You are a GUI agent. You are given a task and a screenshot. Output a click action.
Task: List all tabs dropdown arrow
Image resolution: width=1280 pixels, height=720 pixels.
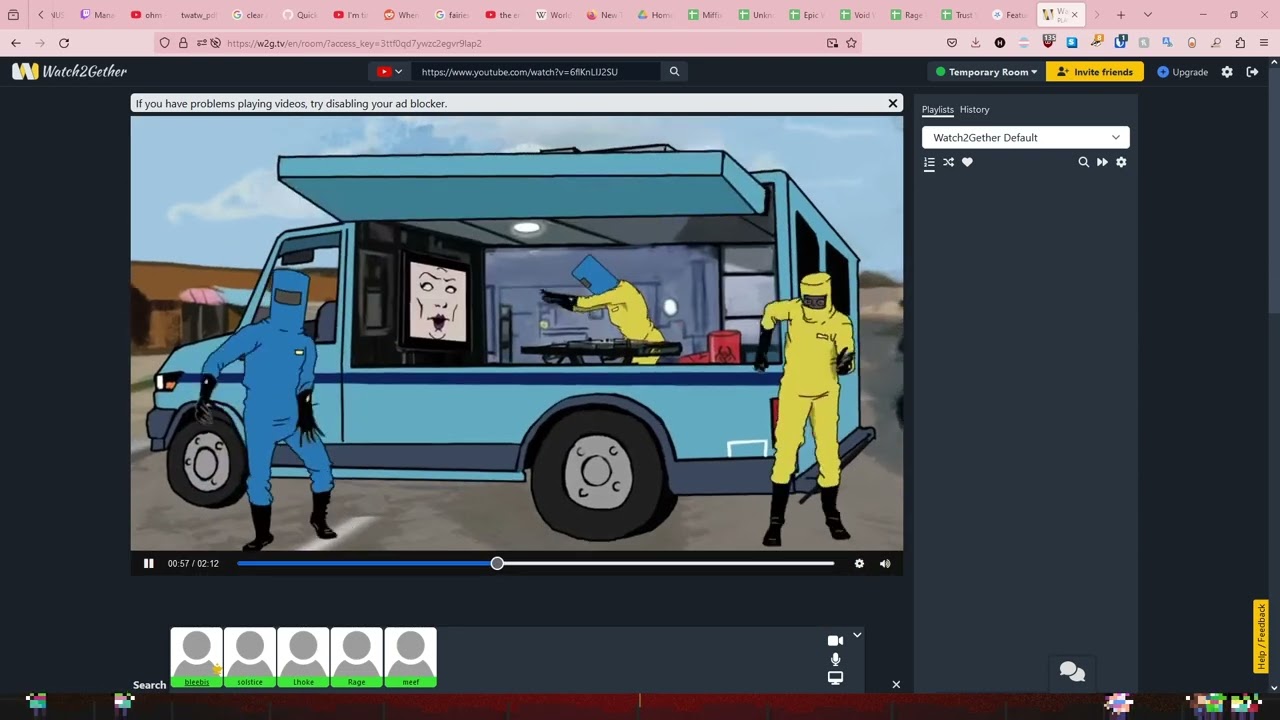[1147, 15]
